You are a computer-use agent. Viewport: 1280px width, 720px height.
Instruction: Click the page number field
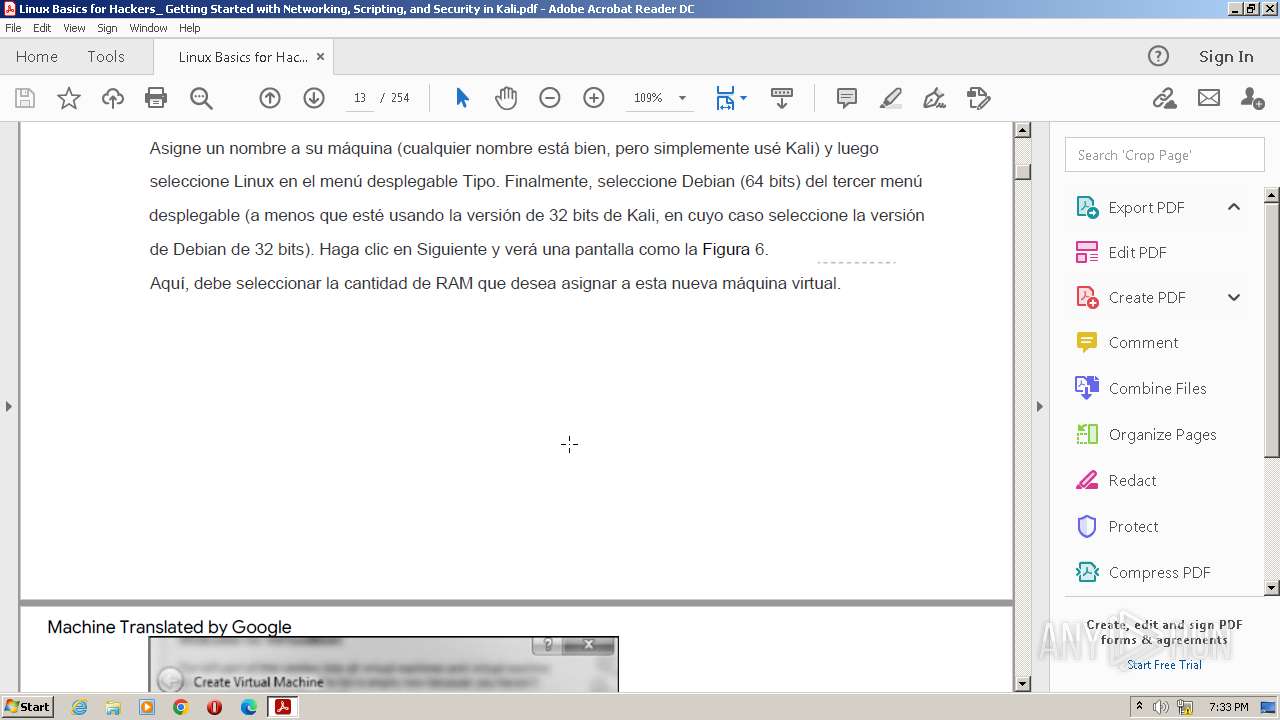[x=360, y=98]
